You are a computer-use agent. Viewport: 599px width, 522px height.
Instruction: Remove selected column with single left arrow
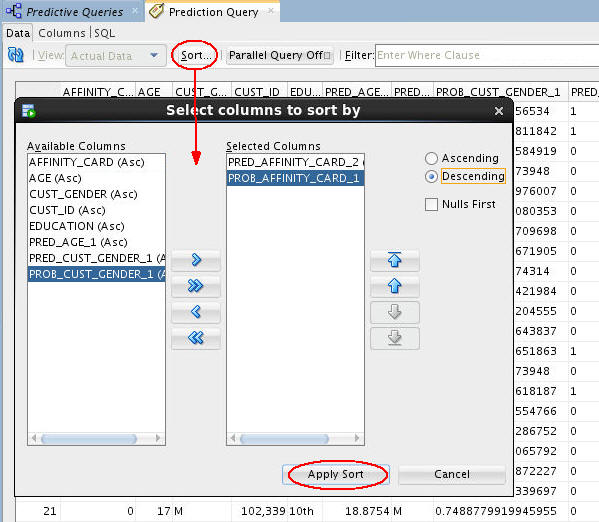point(196,312)
